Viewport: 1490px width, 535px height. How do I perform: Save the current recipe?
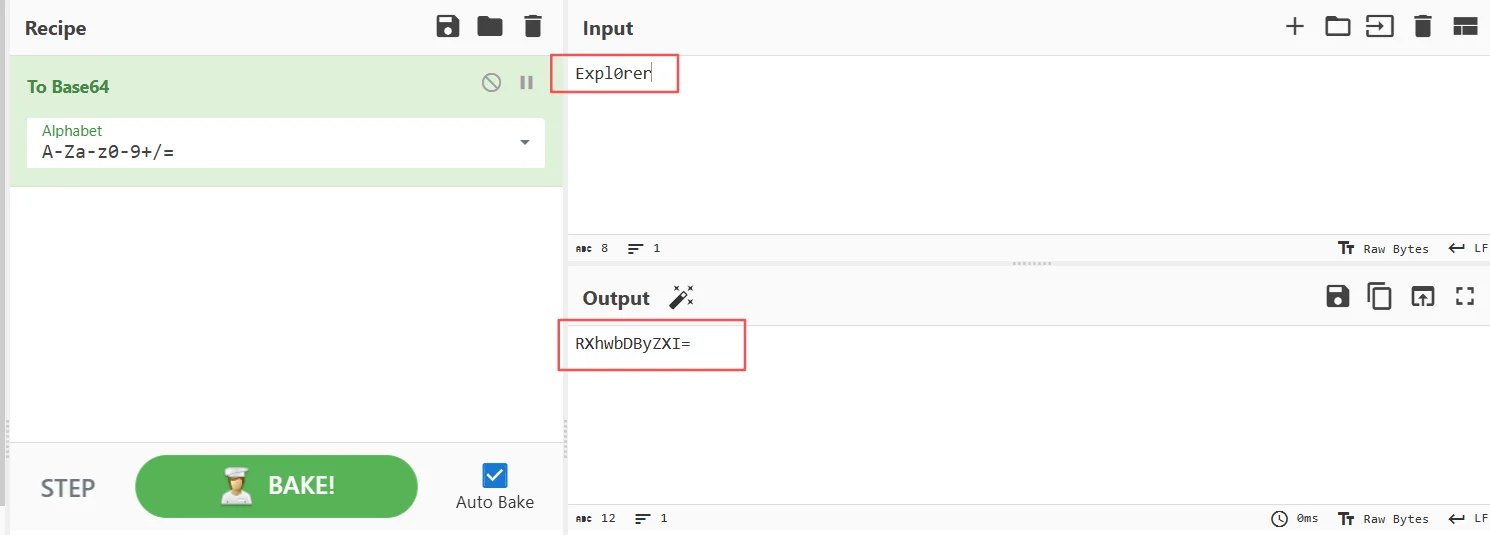[448, 27]
